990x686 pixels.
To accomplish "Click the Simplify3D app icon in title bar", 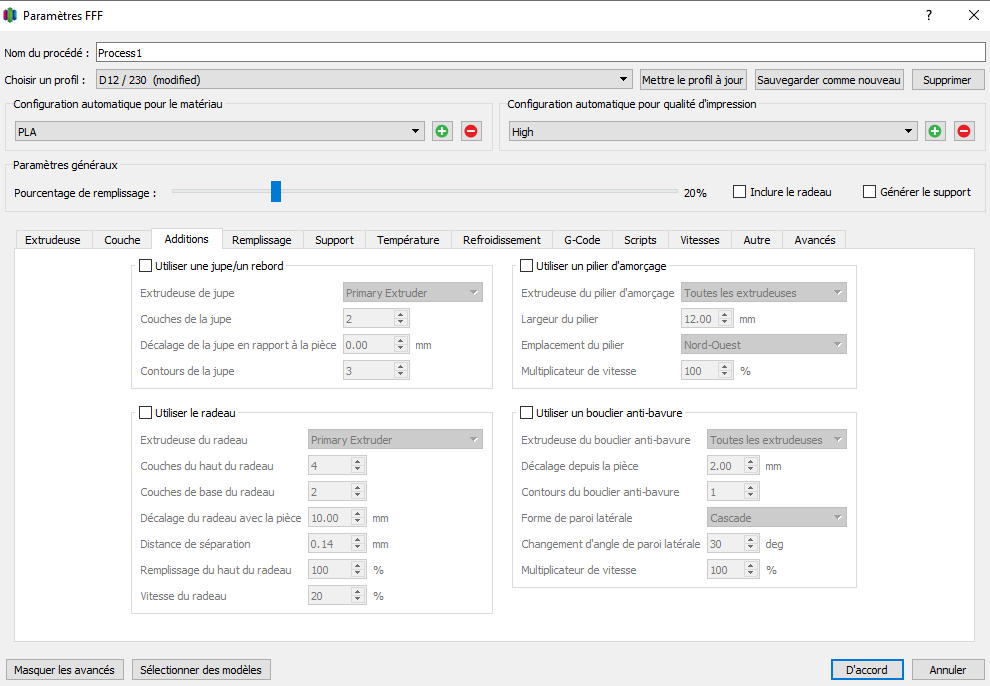I will point(10,15).
